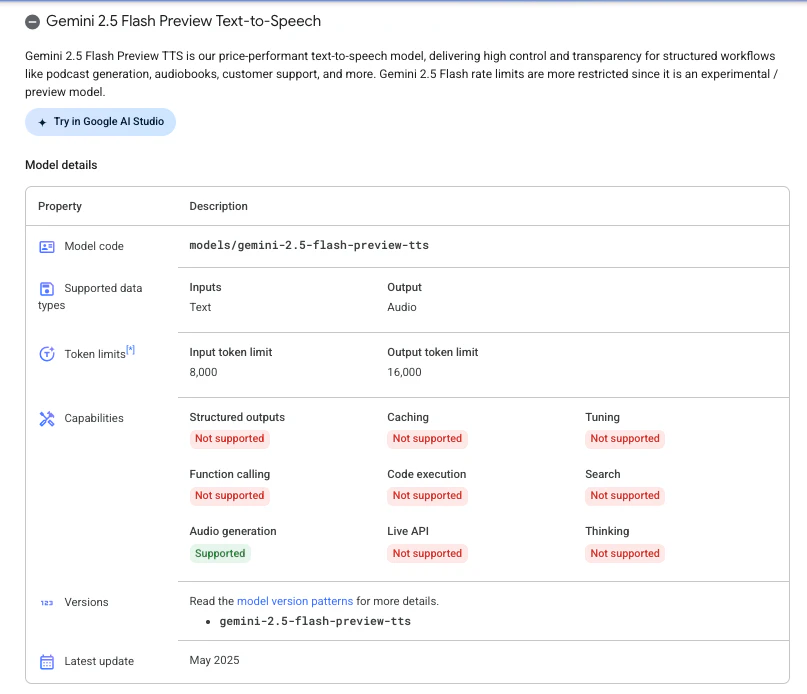
Task: Select gemini-2.5-flash-preview-tts in the Versions list
Action: tap(315, 621)
